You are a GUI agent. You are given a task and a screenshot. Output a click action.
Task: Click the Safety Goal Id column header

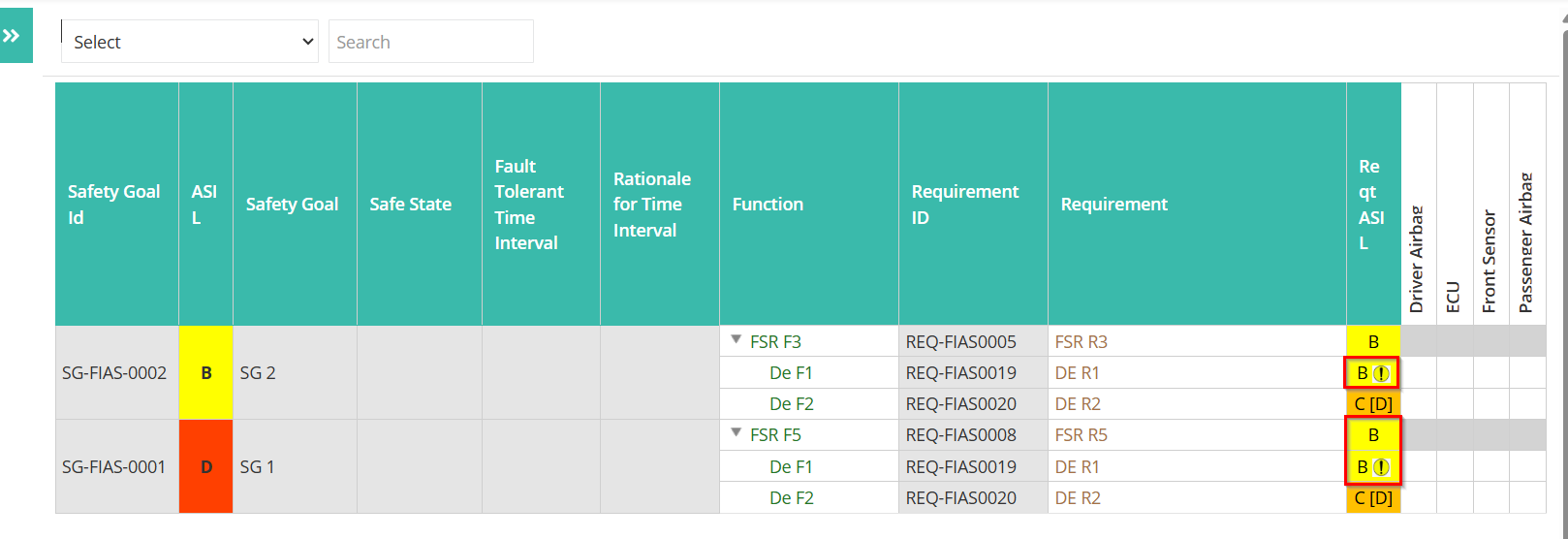pos(117,204)
